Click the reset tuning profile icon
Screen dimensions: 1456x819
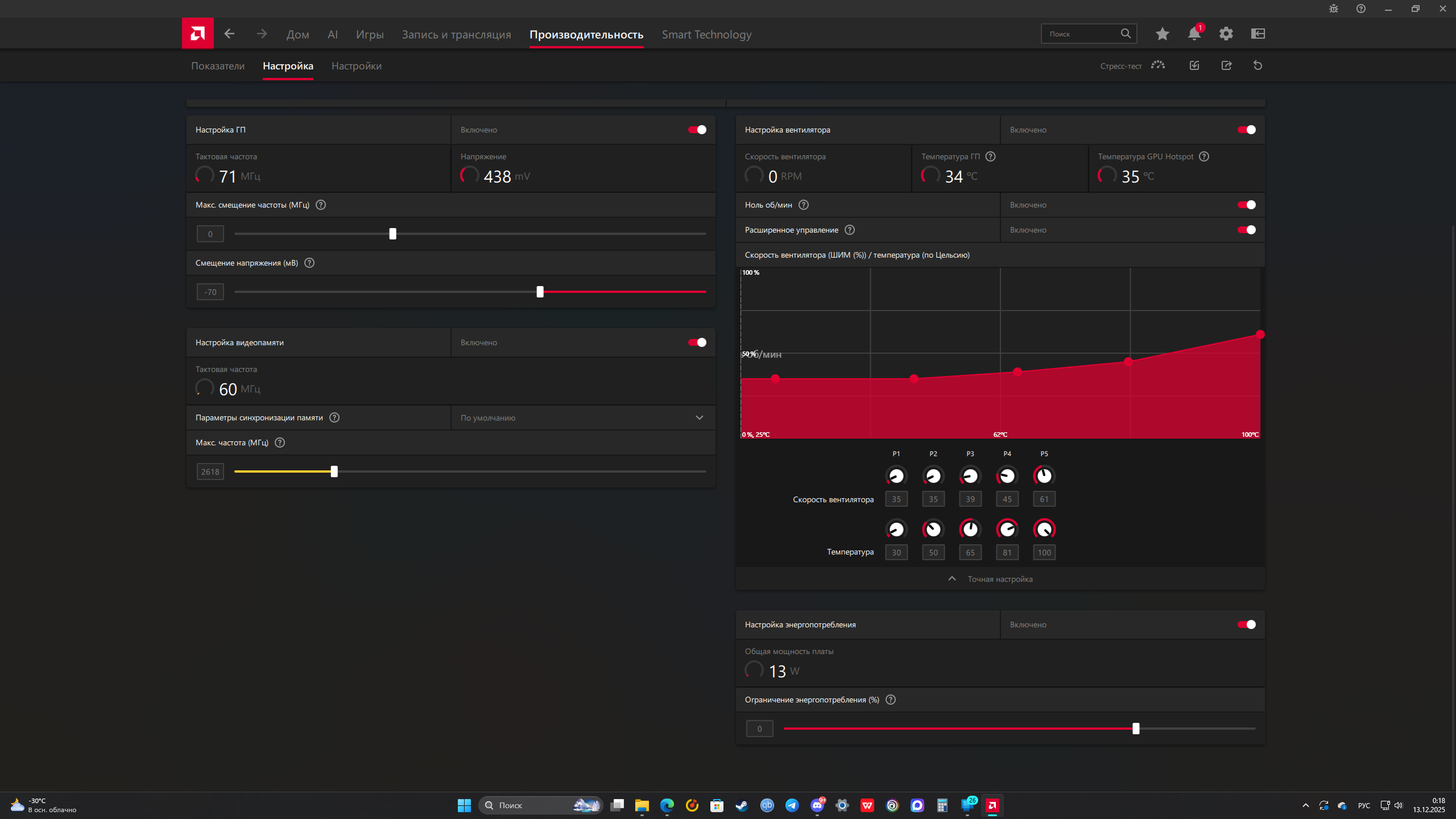(1258, 66)
